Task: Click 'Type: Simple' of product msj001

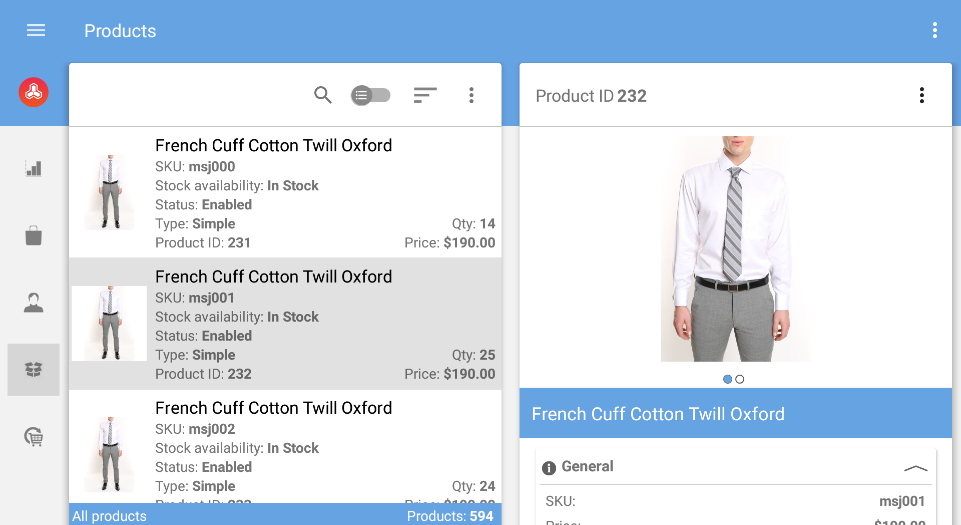Action: click(x=195, y=355)
